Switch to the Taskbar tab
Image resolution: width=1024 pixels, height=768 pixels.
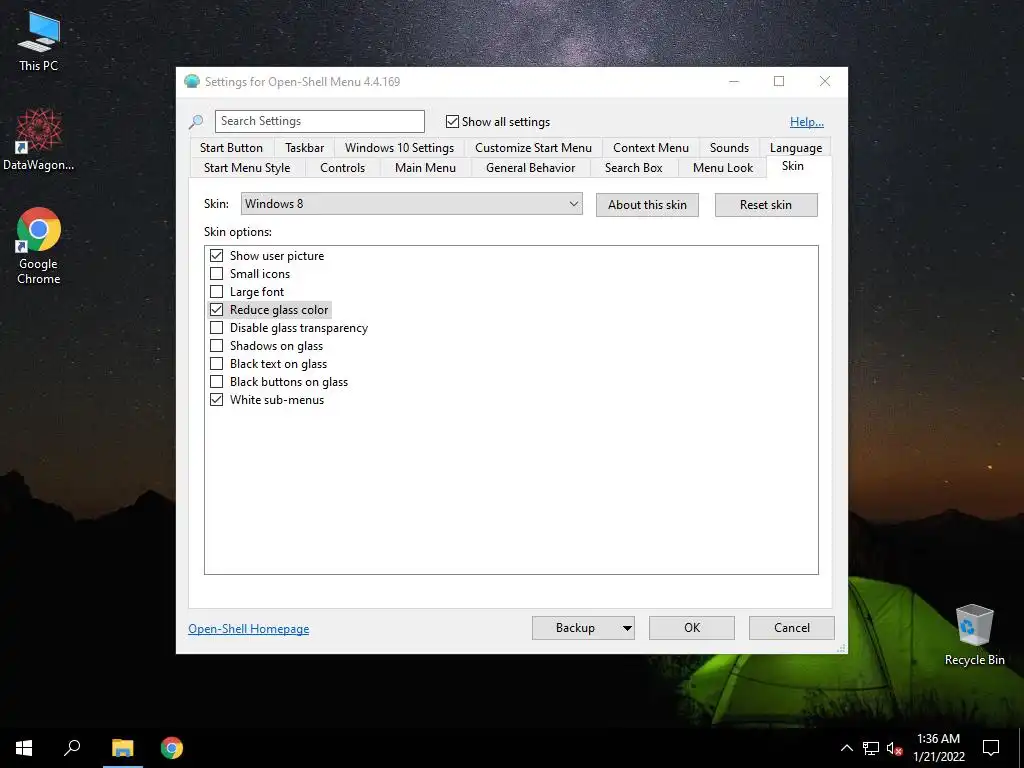pos(304,148)
